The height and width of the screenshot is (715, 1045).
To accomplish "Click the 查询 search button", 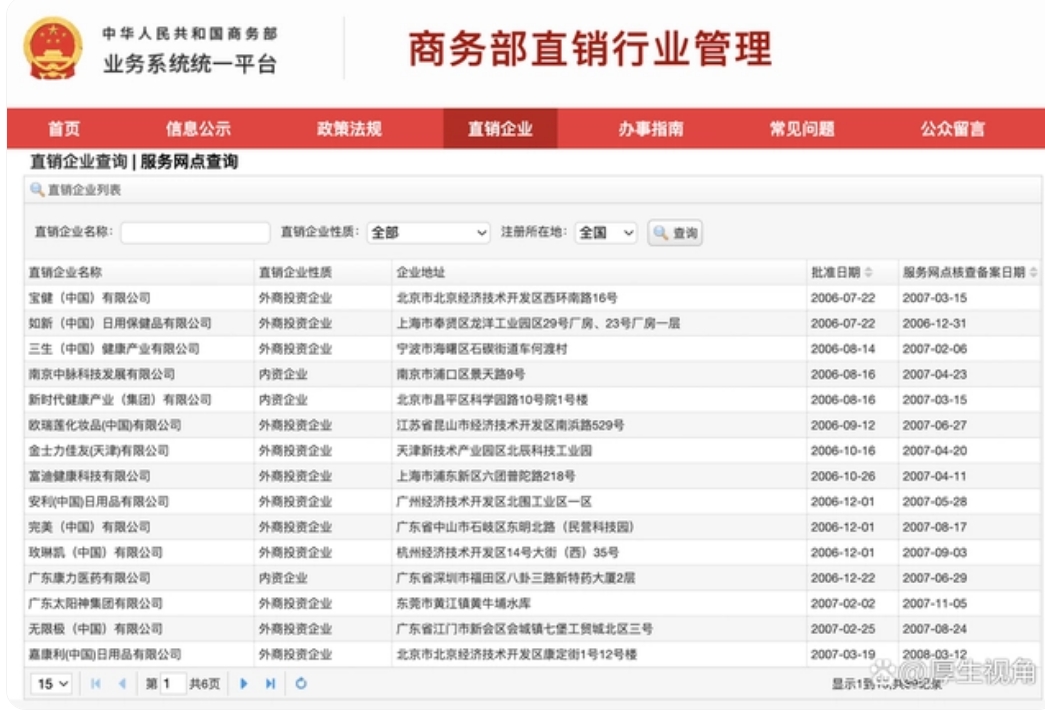I will coord(675,233).
